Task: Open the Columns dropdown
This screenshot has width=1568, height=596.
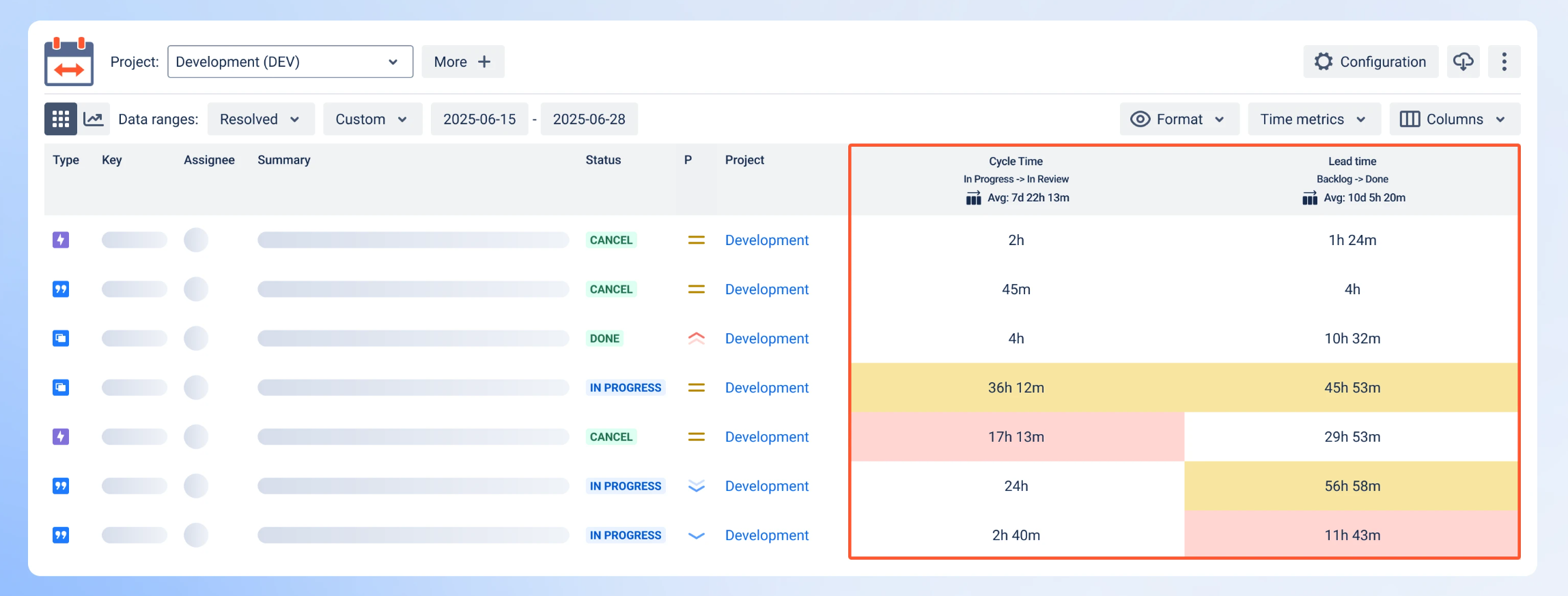Action: tap(1455, 119)
